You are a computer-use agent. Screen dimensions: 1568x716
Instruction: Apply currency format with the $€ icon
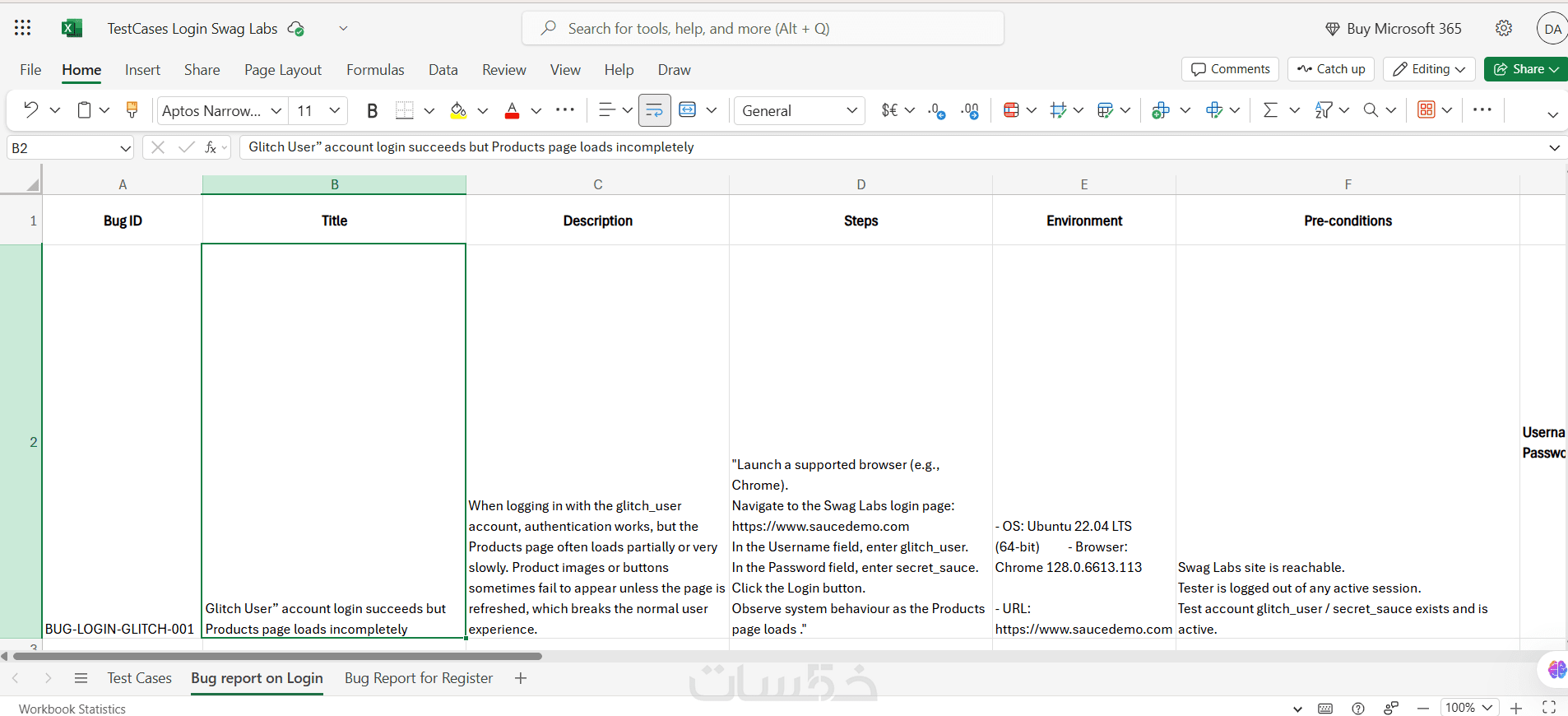coord(889,110)
